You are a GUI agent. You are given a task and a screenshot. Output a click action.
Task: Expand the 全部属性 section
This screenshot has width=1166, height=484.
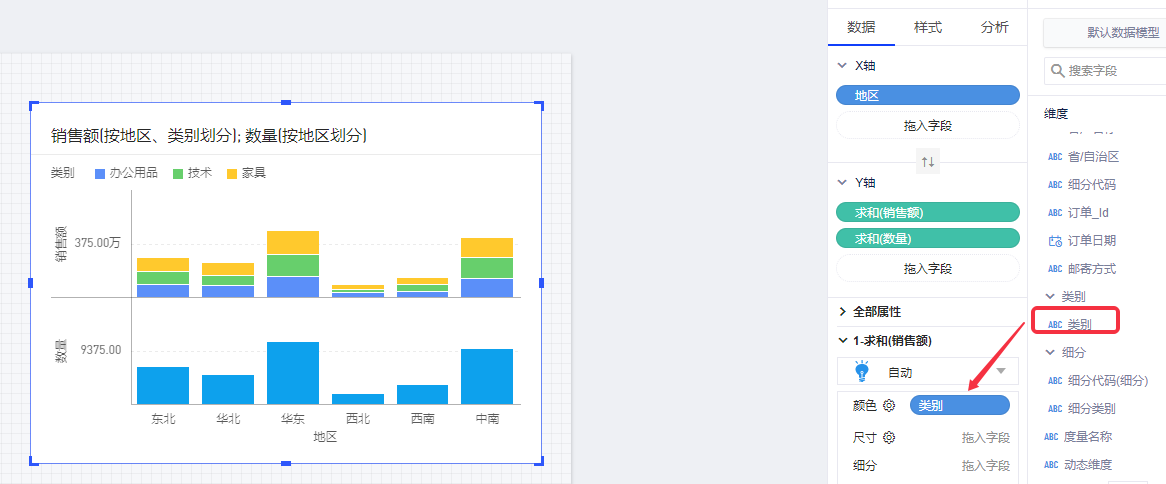(x=843, y=312)
